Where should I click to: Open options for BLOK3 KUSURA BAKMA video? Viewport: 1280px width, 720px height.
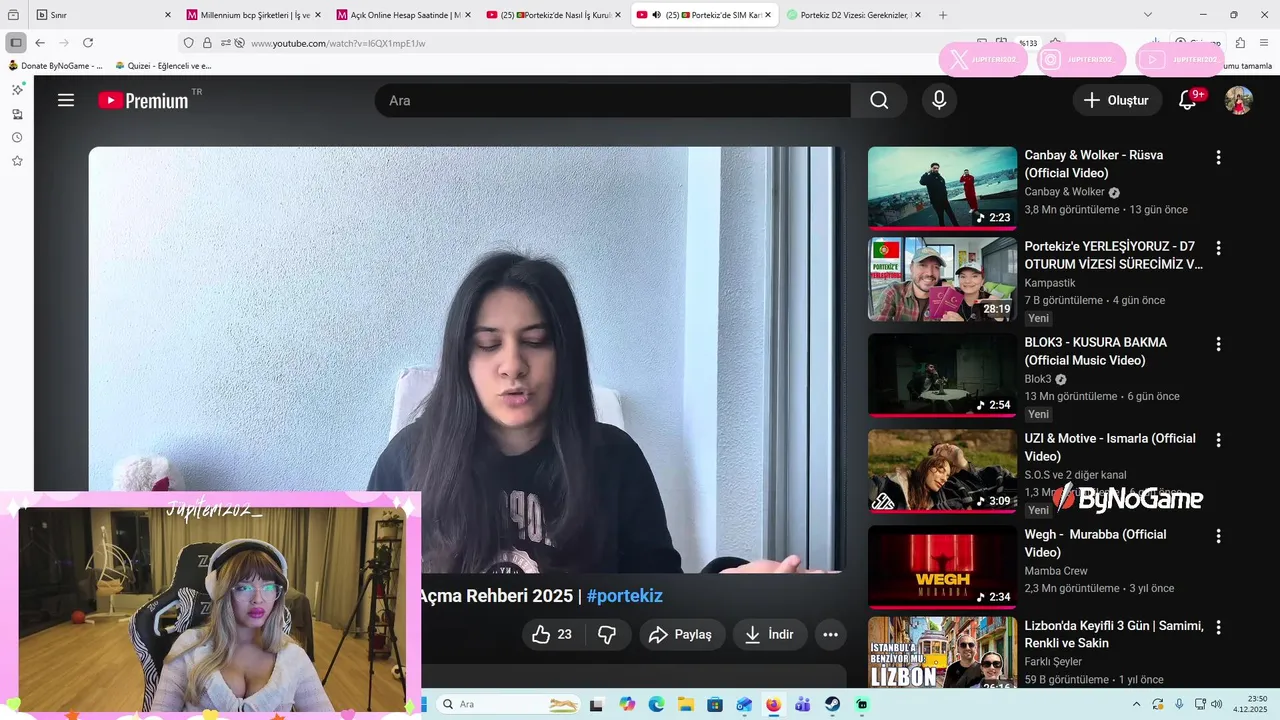click(1218, 344)
